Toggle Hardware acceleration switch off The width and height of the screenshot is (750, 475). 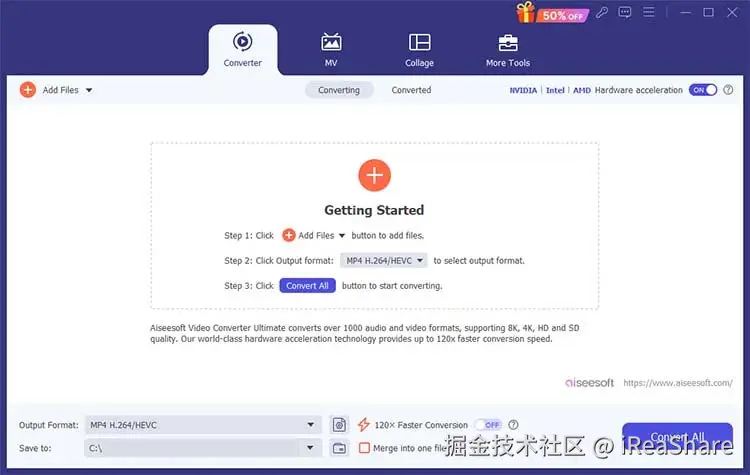point(703,90)
